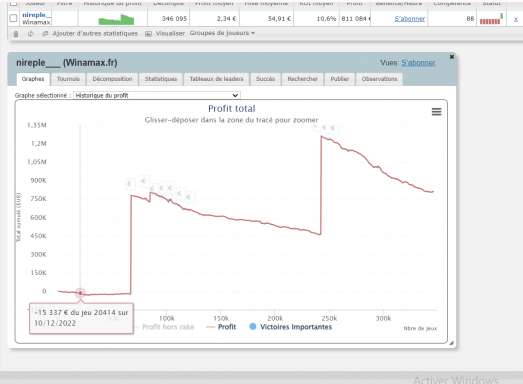Image resolution: width=523 pixels, height=384 pixels.
Task: Switch to the Statistiques tab
Action: [x=161, y=79]
